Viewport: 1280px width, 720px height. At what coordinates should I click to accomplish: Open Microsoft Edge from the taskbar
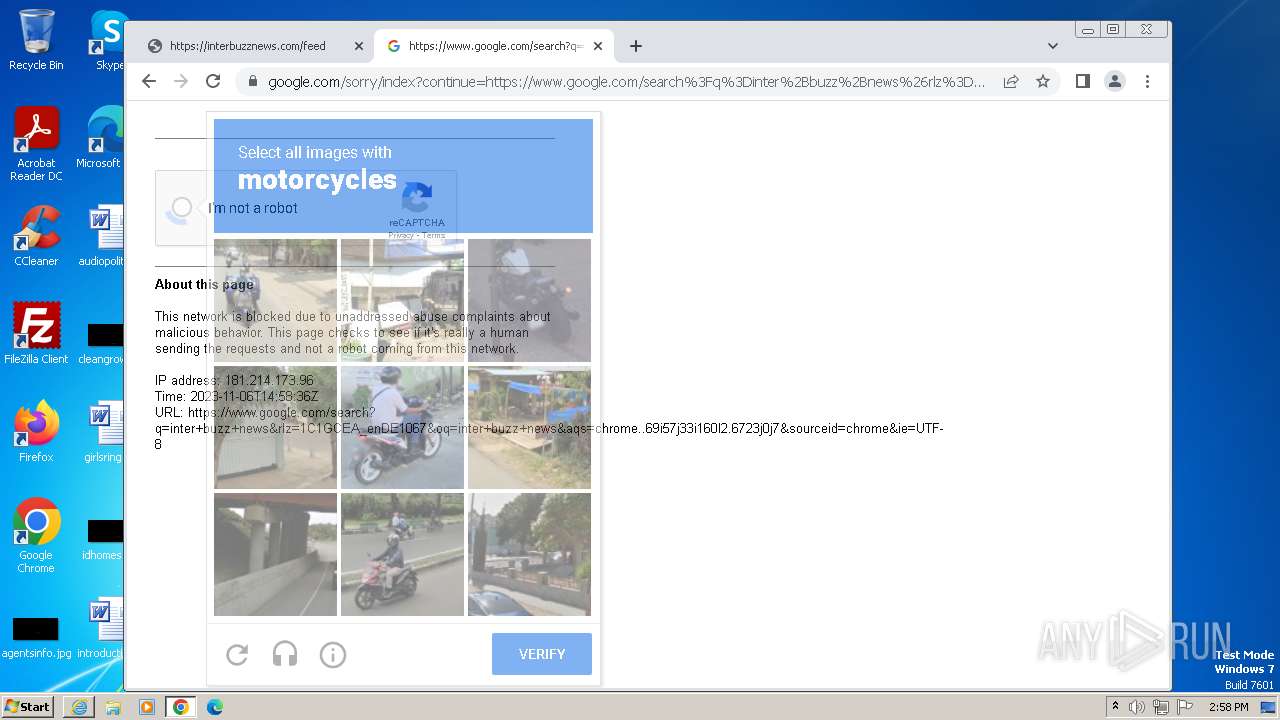[x=214, y=707]
